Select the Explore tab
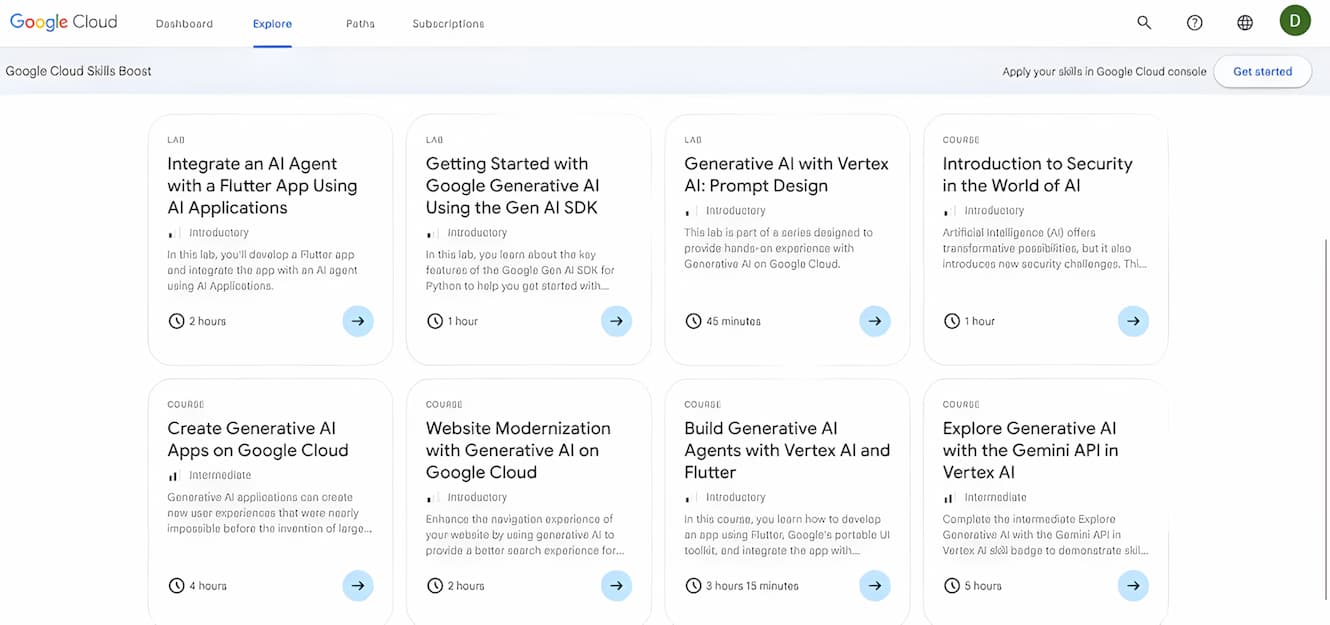 coord(272,24)
